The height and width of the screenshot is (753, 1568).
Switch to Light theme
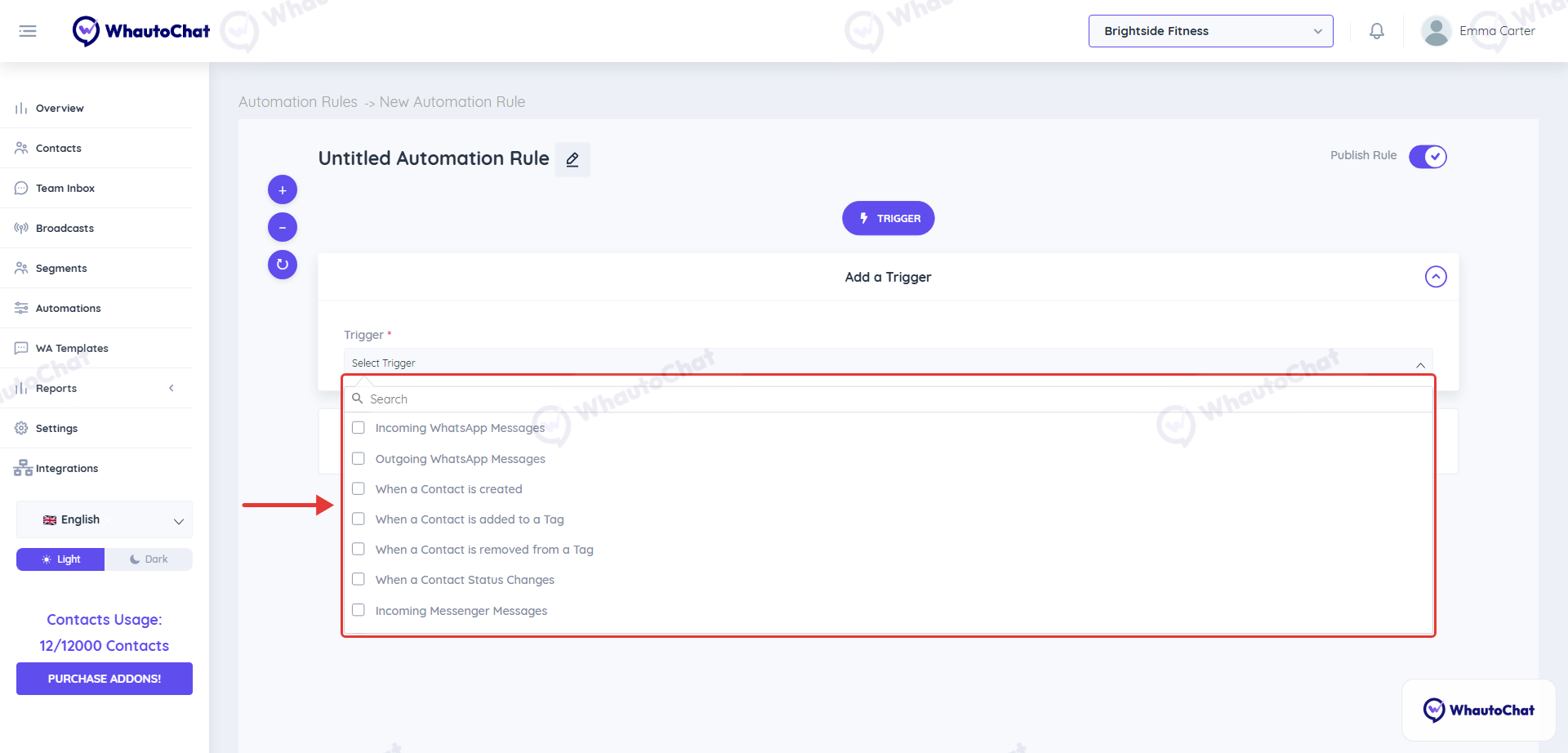[60, 559]
